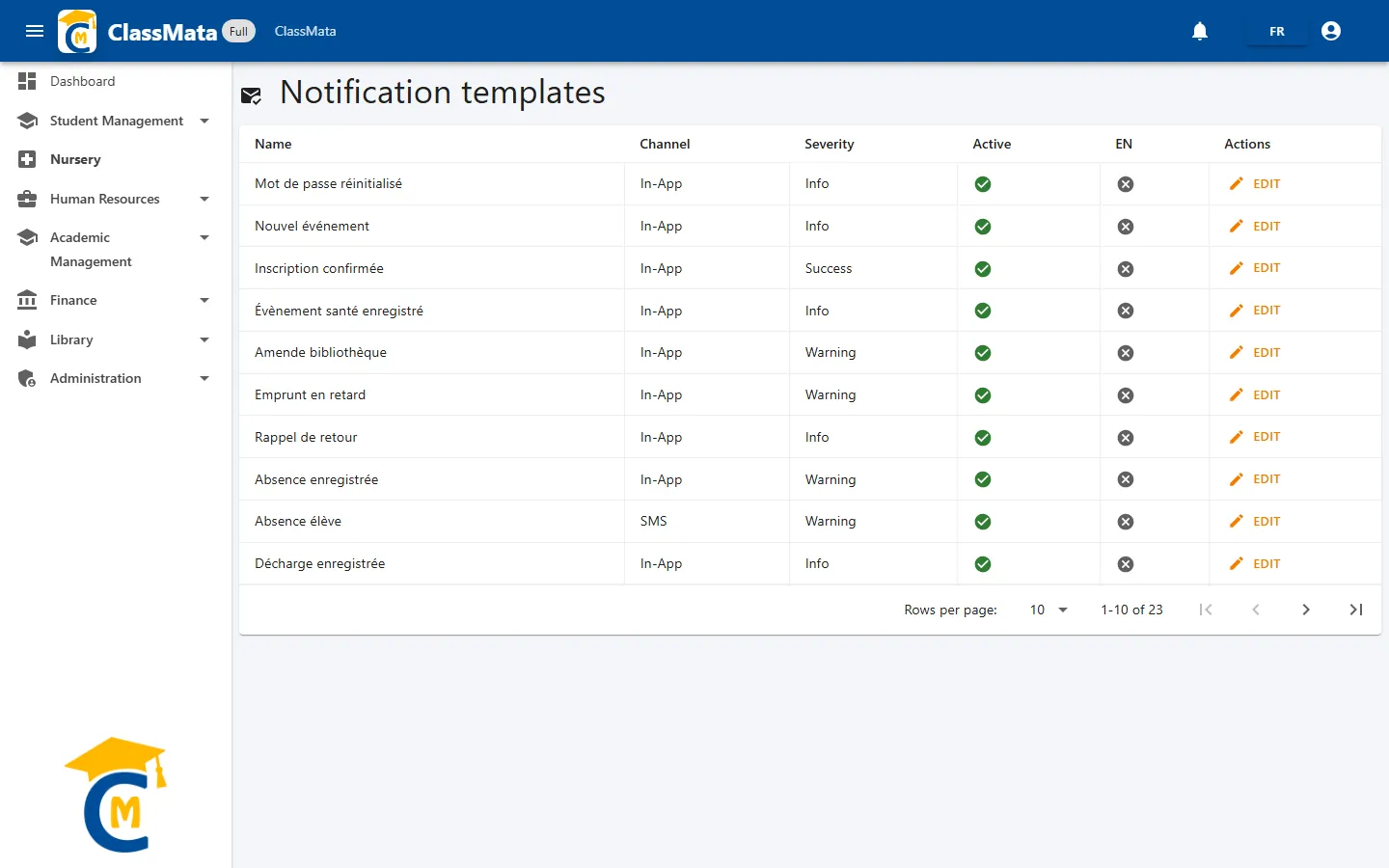
Task: Click the EN cross icon for Inscription confirmée
Action: tap(1126, 269)
